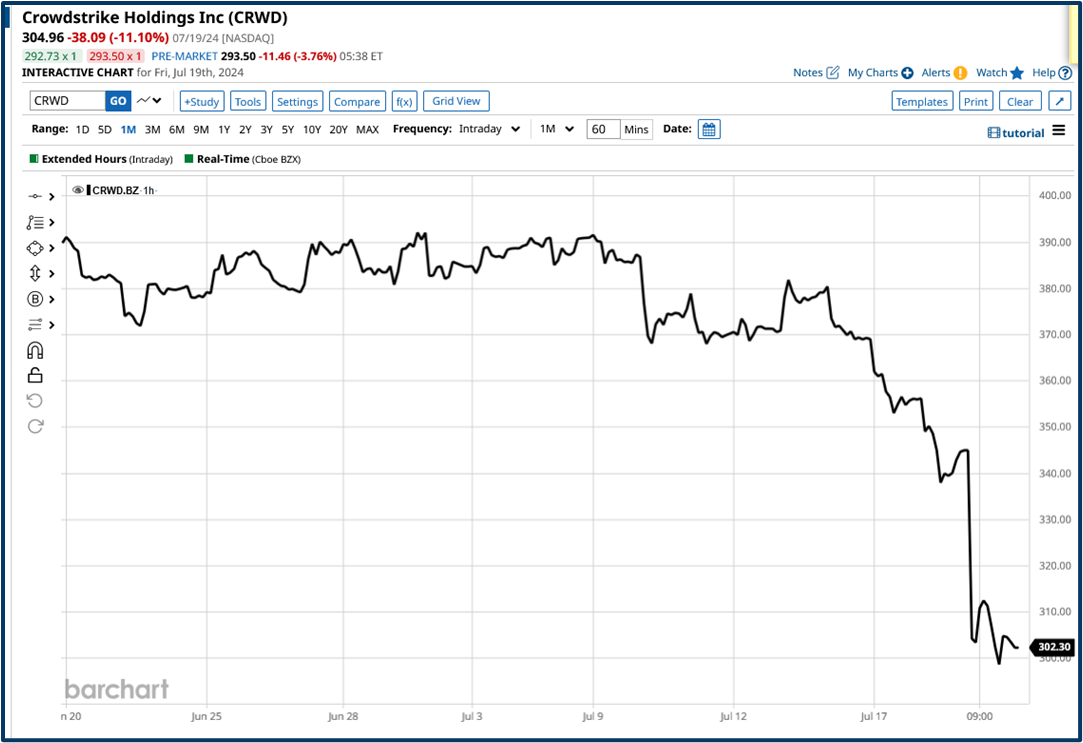Open the Frequency Intraday dropdown

[x=489, y=129]
